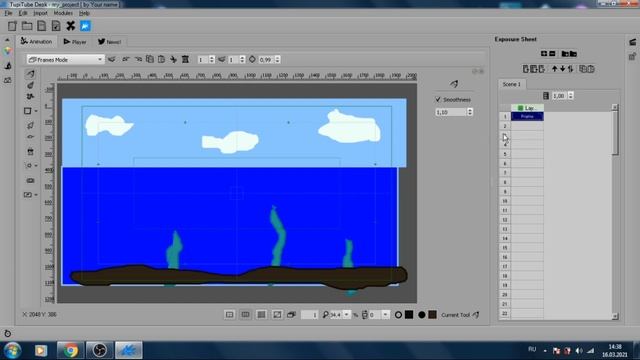
Task: Click the move frame up arrow
Action: [554, 69]
